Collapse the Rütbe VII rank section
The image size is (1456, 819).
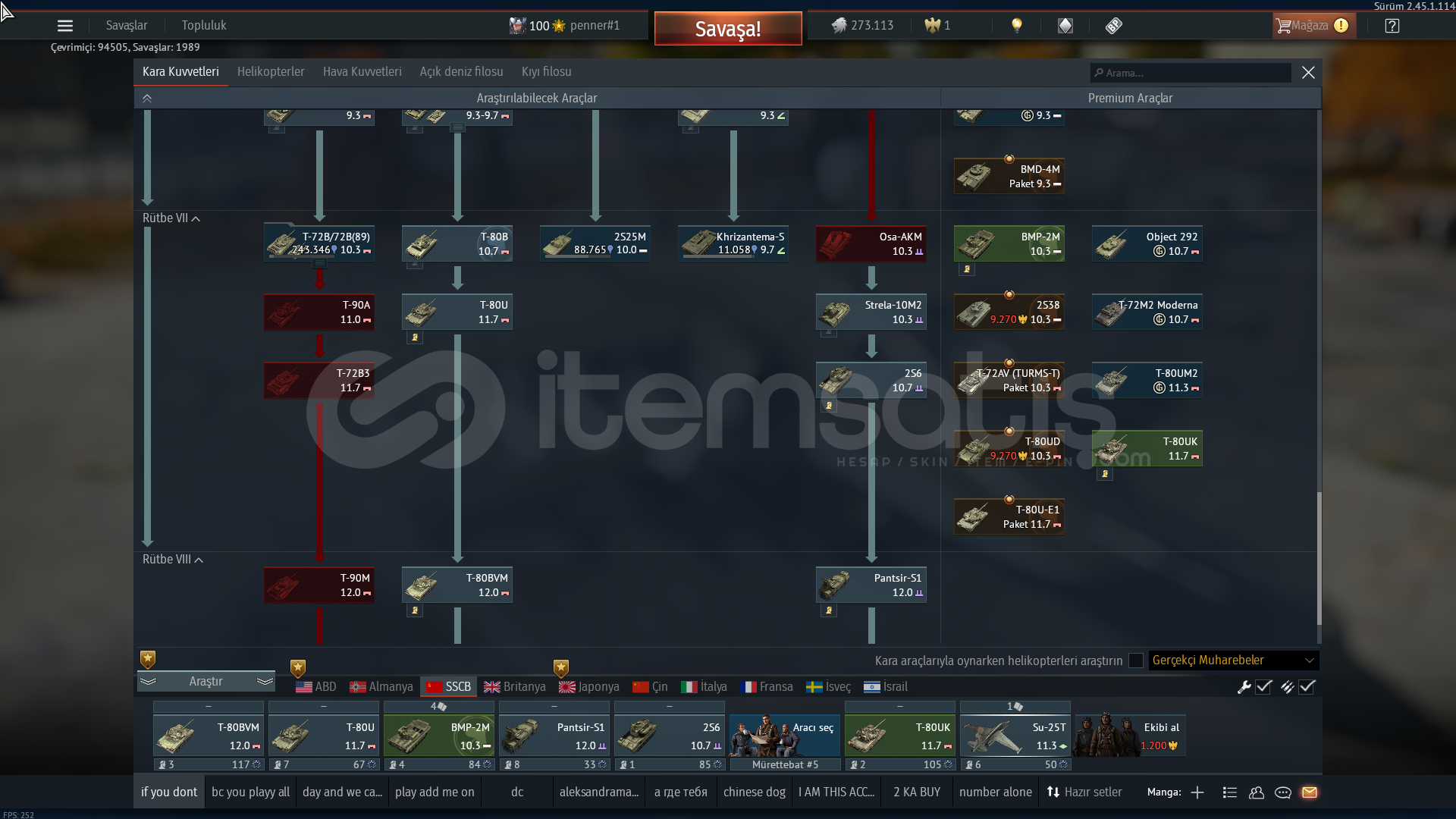(171, 218)
